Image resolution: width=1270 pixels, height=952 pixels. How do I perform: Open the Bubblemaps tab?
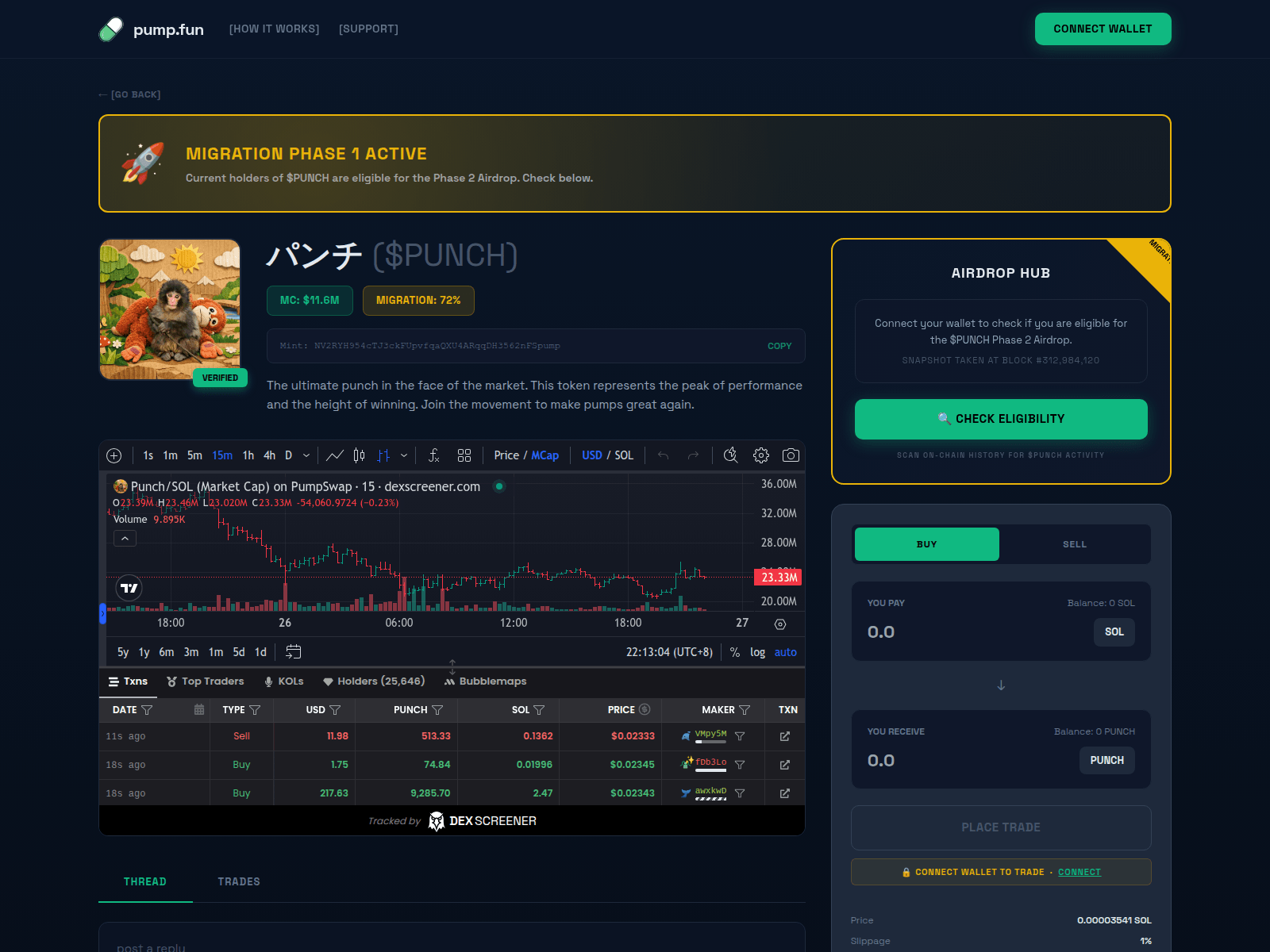485,681
